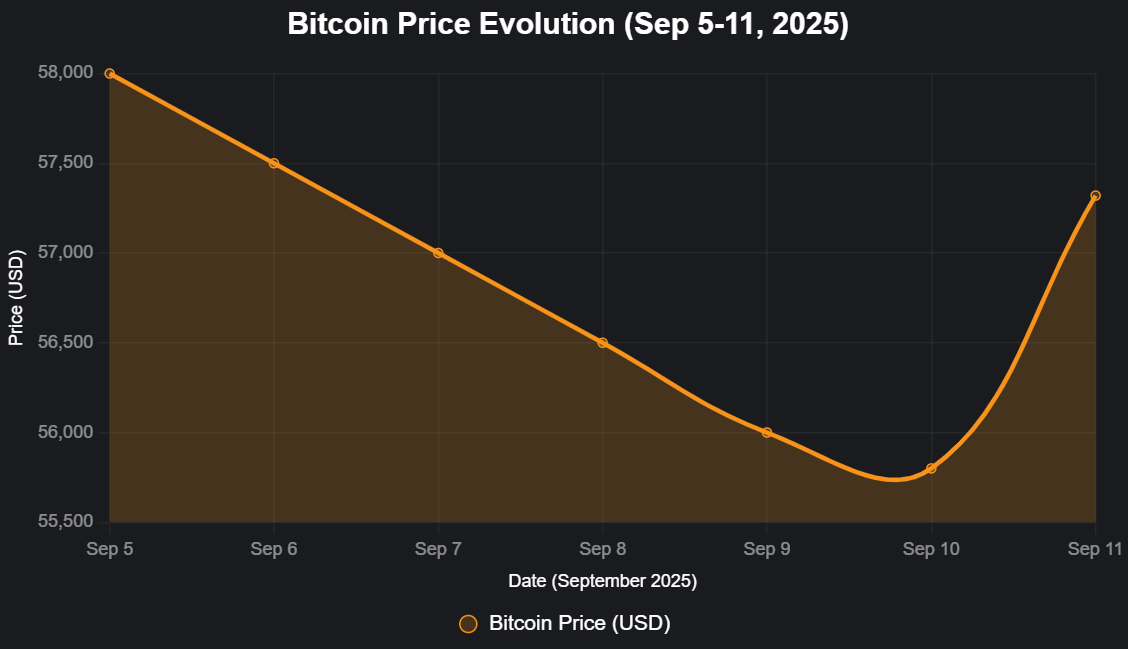Screen dimensions: 1128x649
Task: Click the orange legend circle swatch
Action: [468, 623]
